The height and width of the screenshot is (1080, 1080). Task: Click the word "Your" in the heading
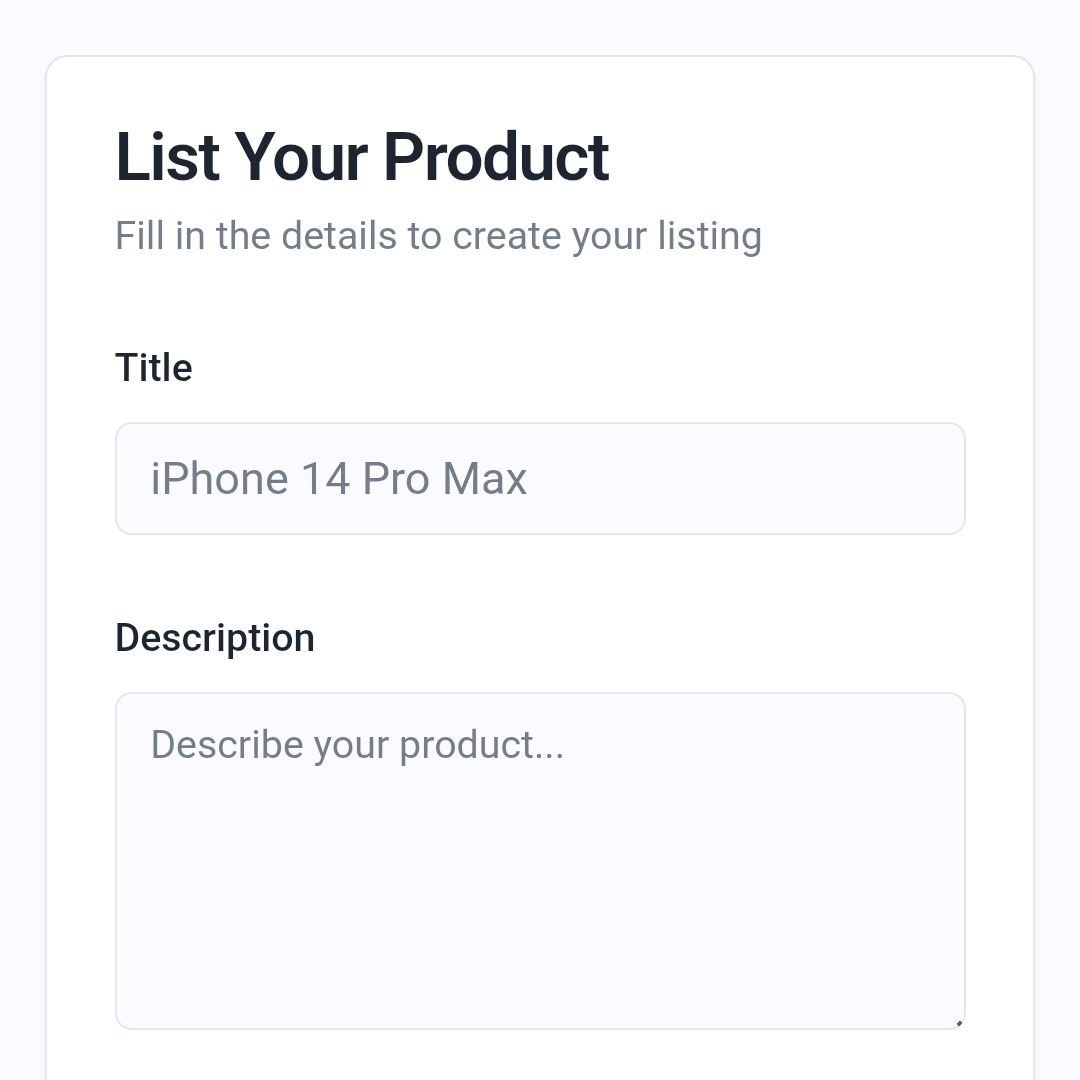(301, 158)
